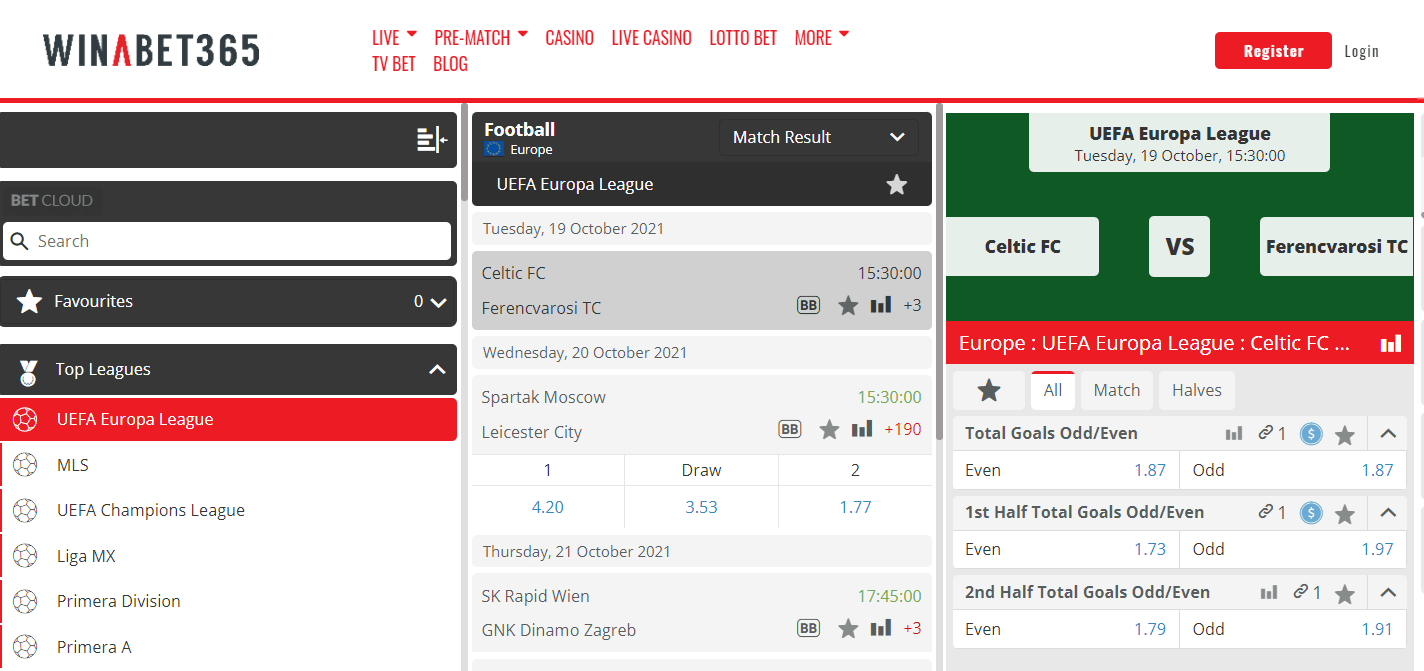Click the Bet Cloud Search field
The width and height of the screenshot is (1424, 671).
pyautogui.click(x=227, y=241)
